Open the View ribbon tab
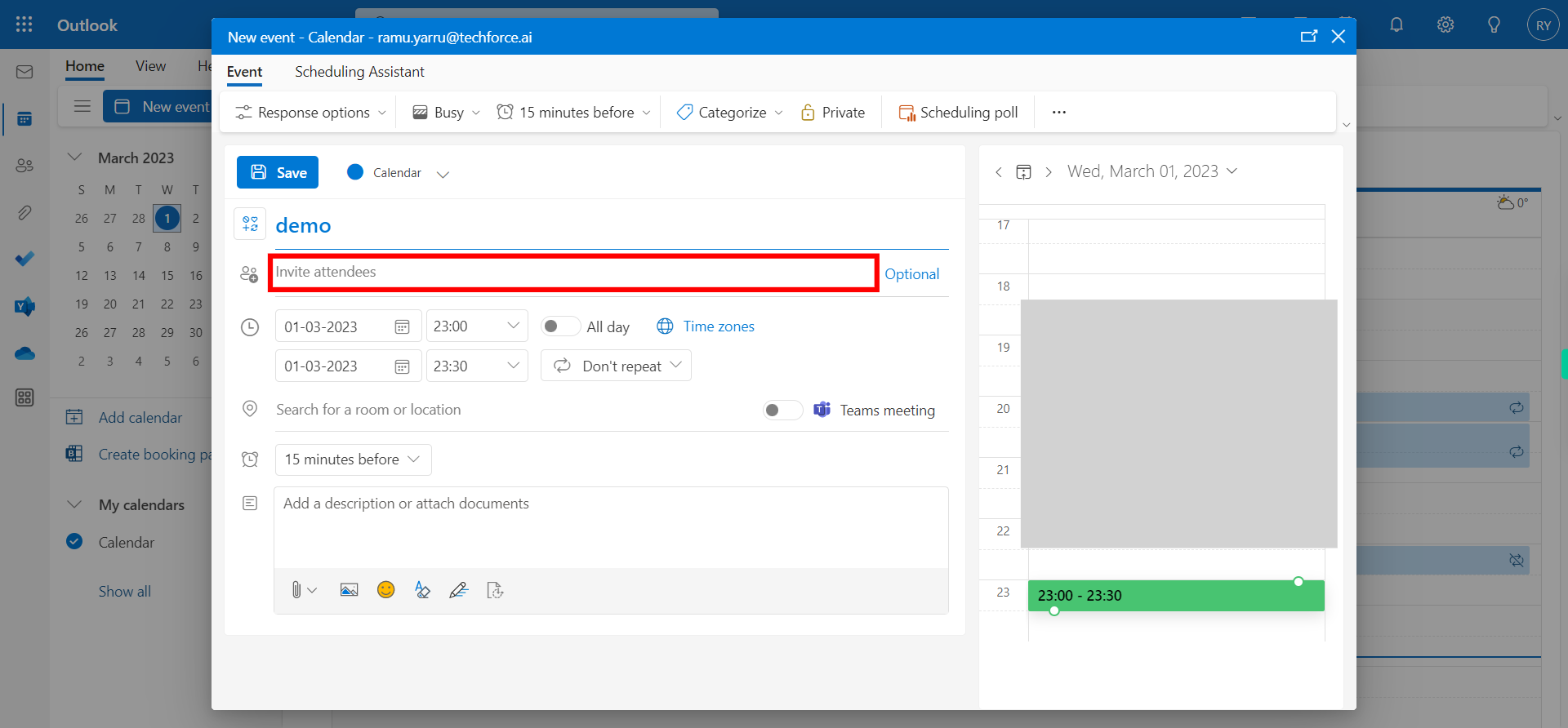Screen dimensions: 1568x728 (x=150, y=66)
